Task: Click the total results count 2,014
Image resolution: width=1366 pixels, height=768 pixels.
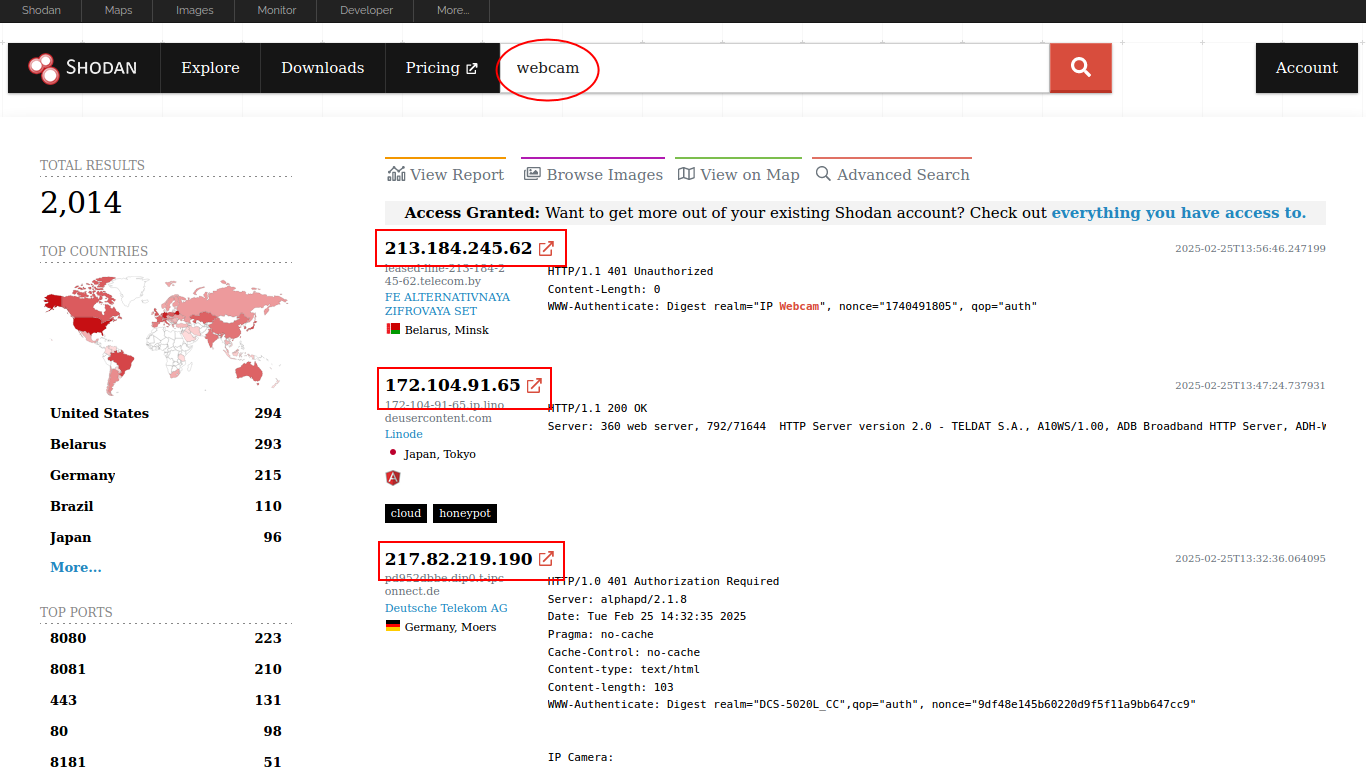Action: [x=81, y=203]
